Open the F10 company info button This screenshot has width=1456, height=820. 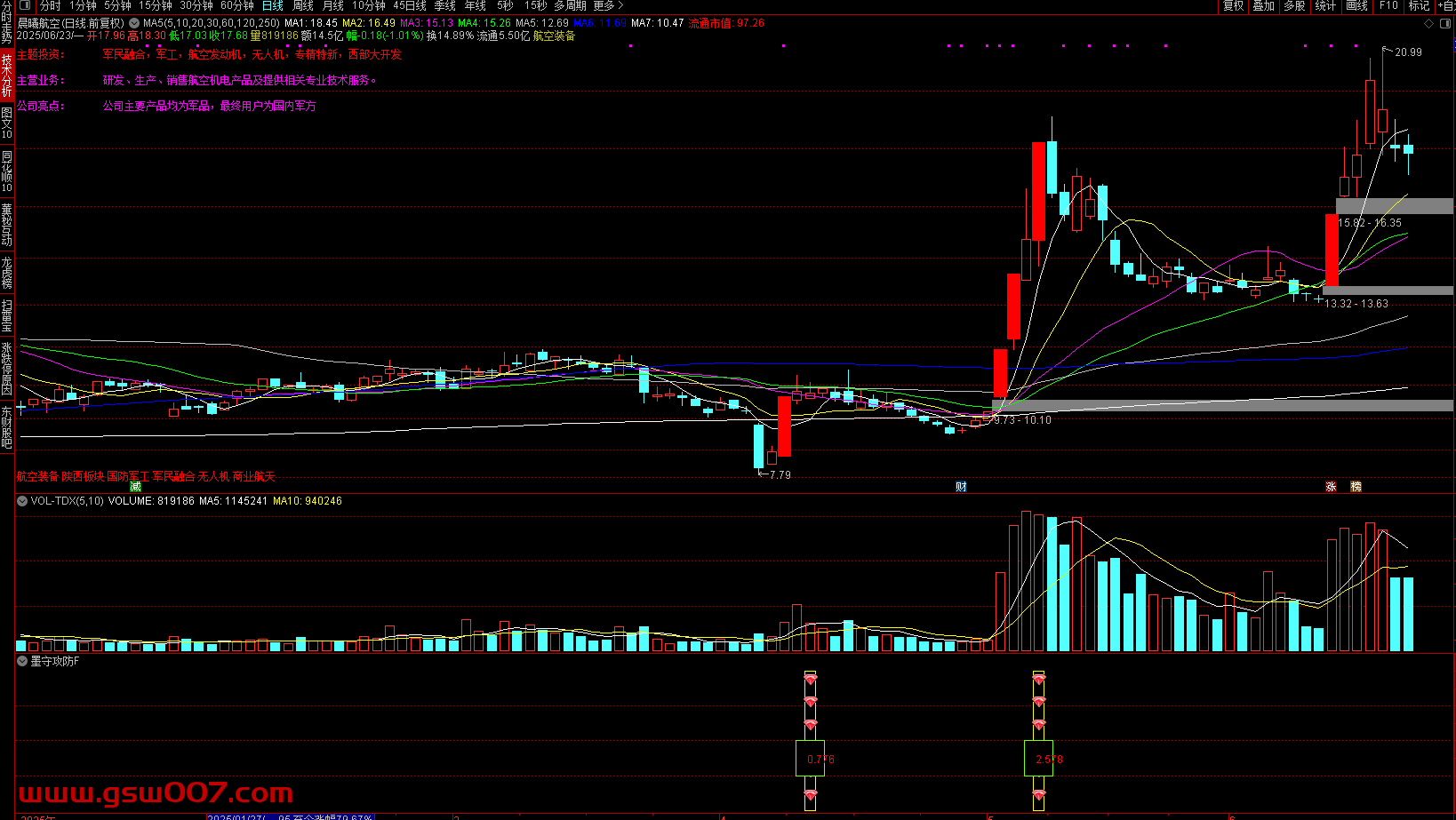coord(1388,6)
